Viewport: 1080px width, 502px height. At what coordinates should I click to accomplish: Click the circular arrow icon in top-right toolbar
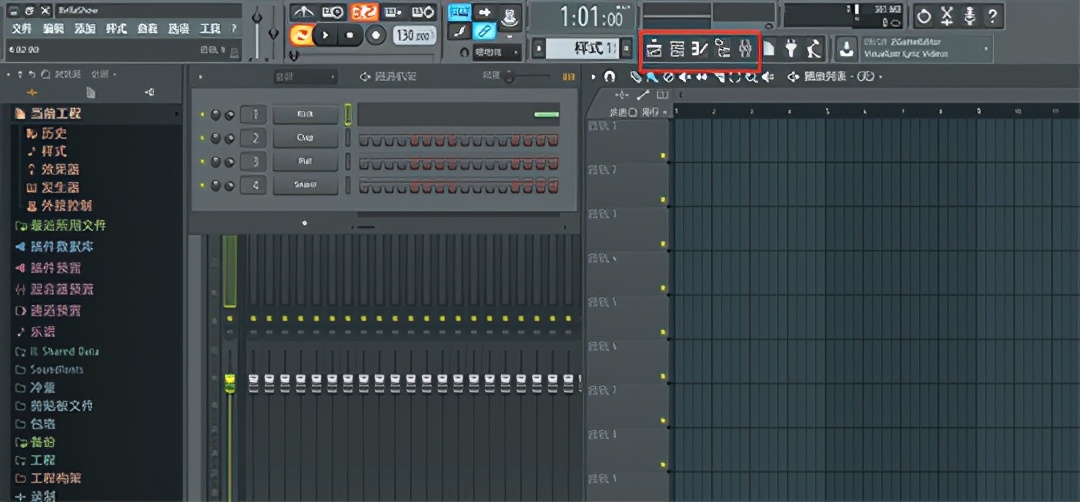[924, 16]
